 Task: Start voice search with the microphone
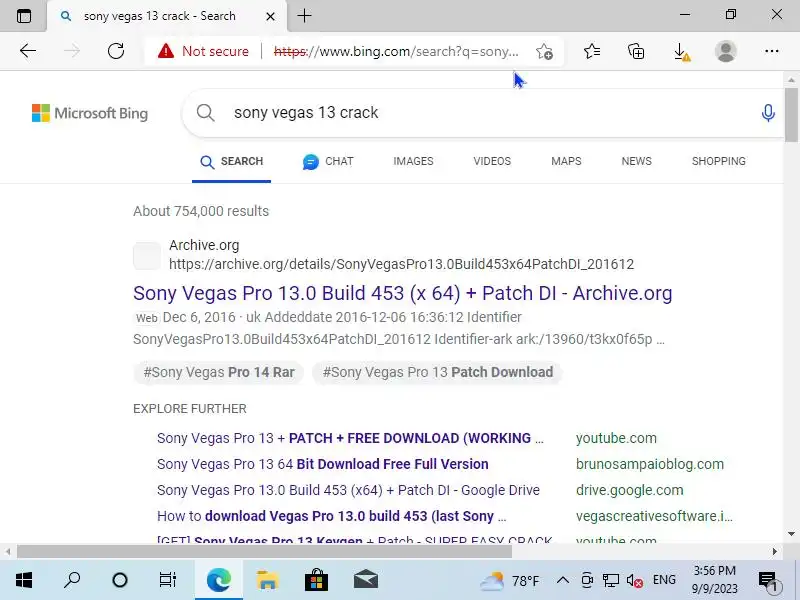click(768, 113)
